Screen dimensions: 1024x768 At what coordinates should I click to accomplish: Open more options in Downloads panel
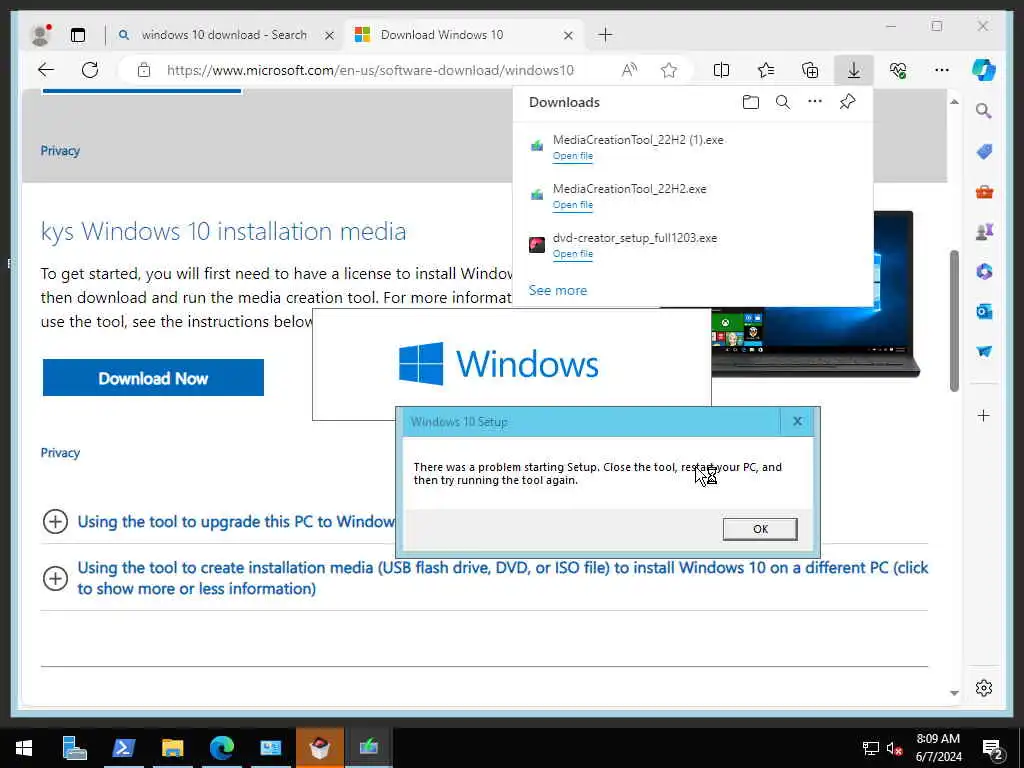[815, 101]
